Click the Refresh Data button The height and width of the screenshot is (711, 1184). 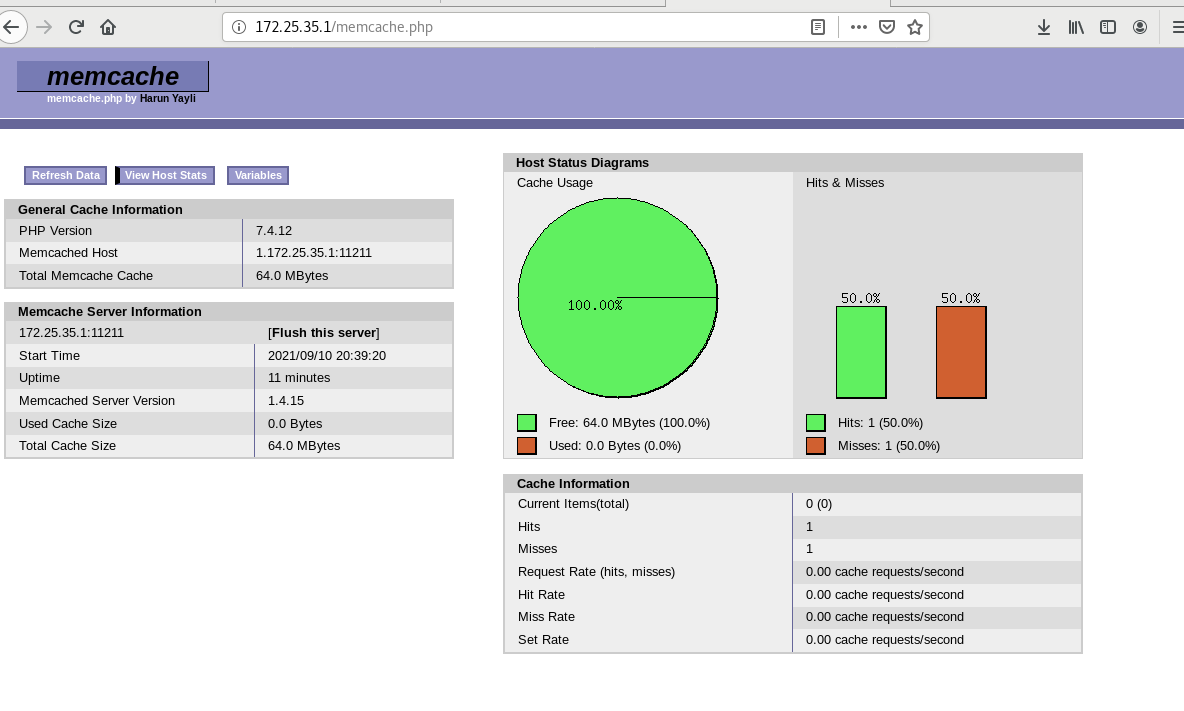coord(66,175)
